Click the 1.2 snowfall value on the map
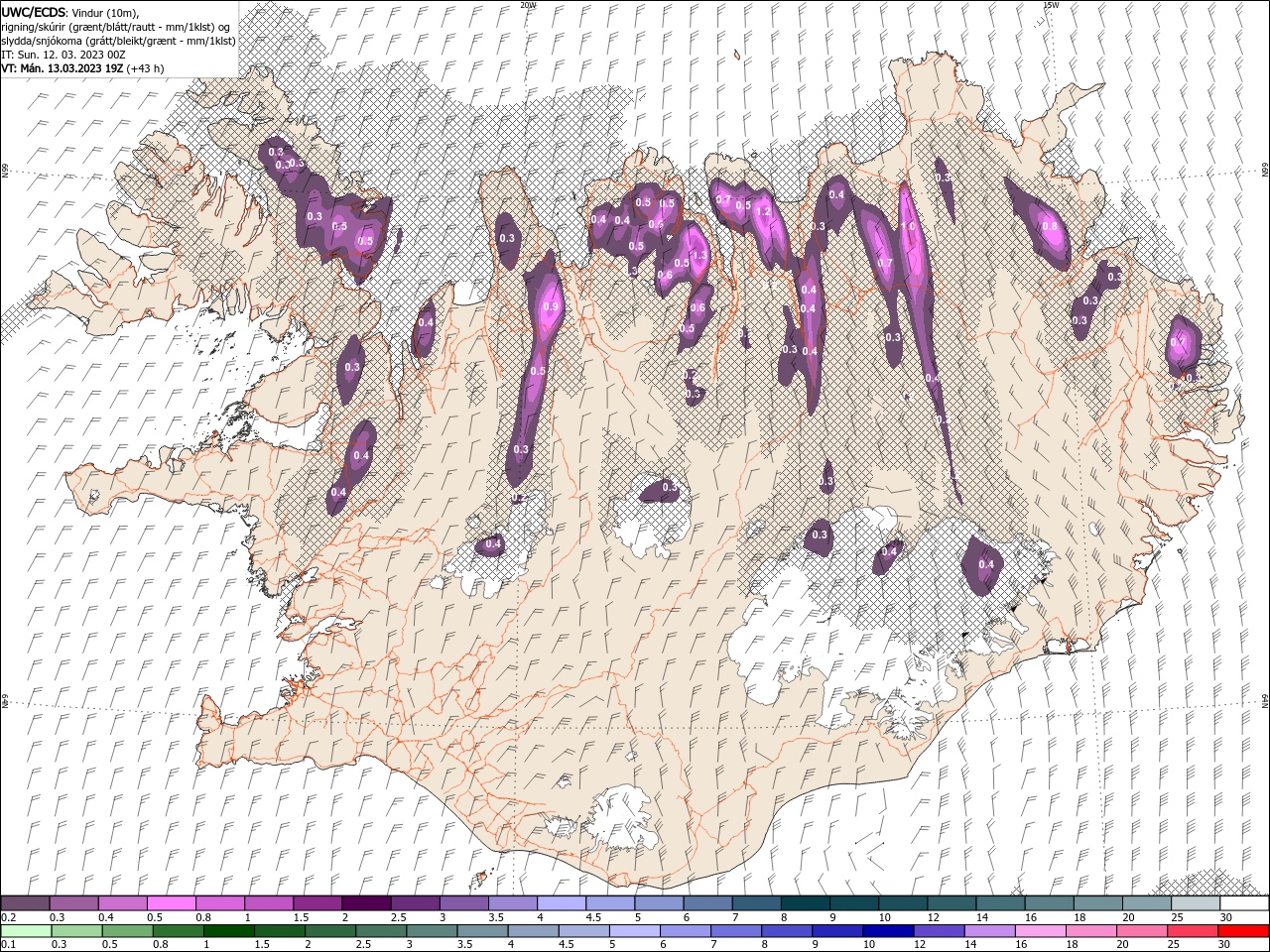This screenshot has width=1270, height=952. click(x=764, y=211)
